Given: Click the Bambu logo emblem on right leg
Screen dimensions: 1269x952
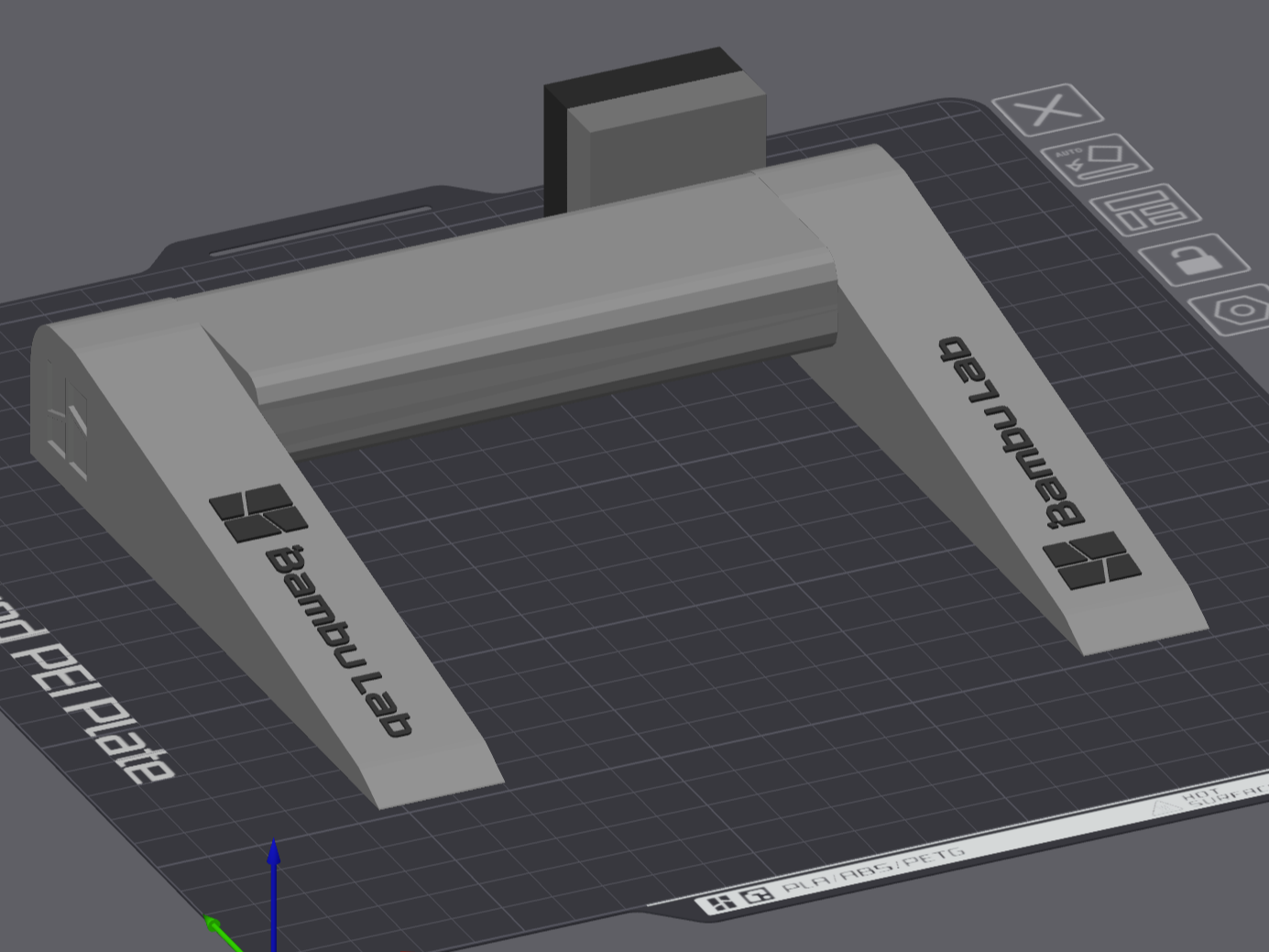Looking at the screenshot, I should (x=1093, y=559).
